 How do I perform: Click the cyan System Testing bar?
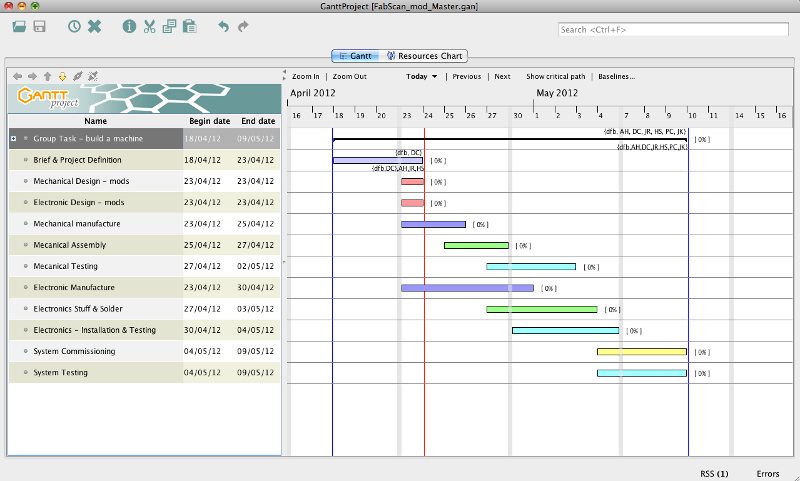(x=642, y=373)
